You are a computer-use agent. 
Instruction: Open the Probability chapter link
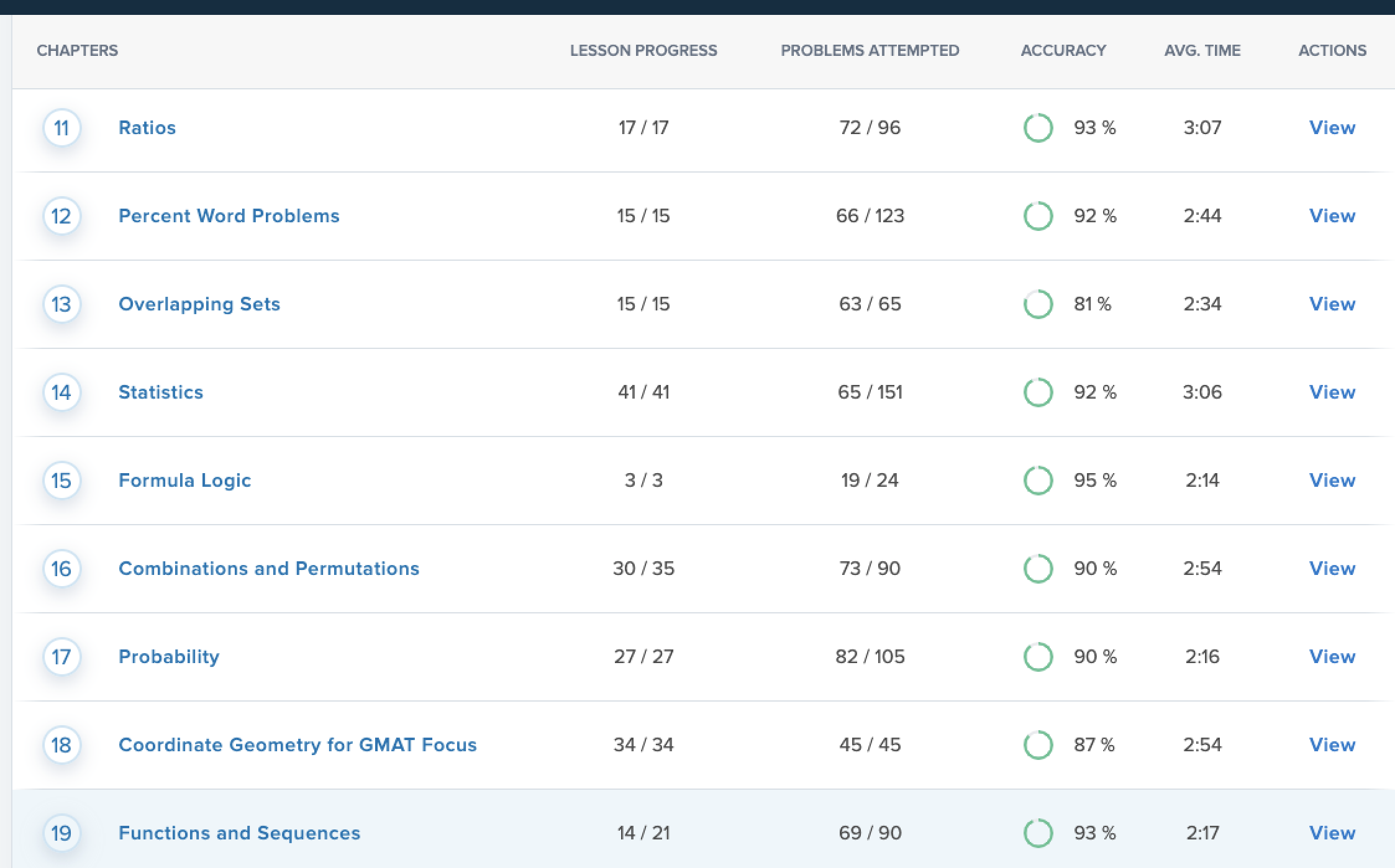coord(169,657)
